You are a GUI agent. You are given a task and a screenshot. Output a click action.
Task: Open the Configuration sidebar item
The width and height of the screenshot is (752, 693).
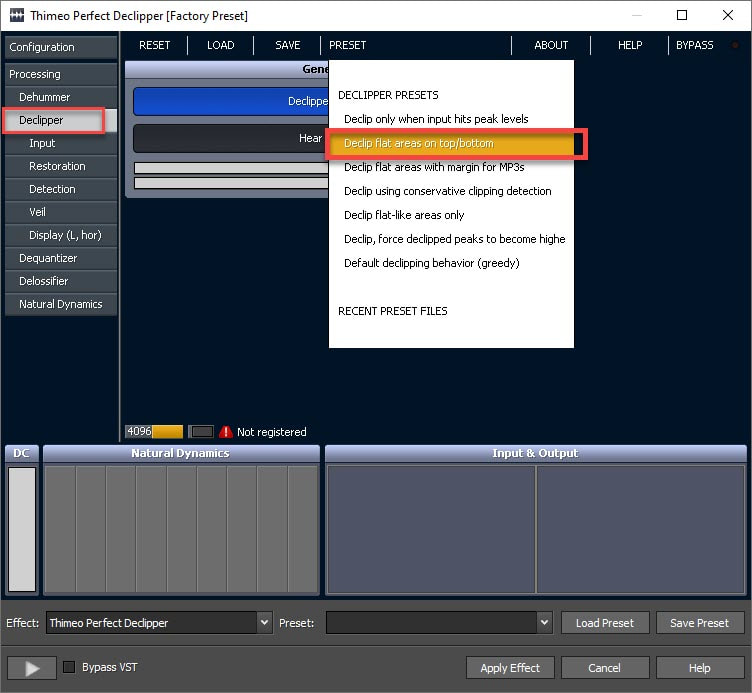pyautogui.click(x=61, y=47)
